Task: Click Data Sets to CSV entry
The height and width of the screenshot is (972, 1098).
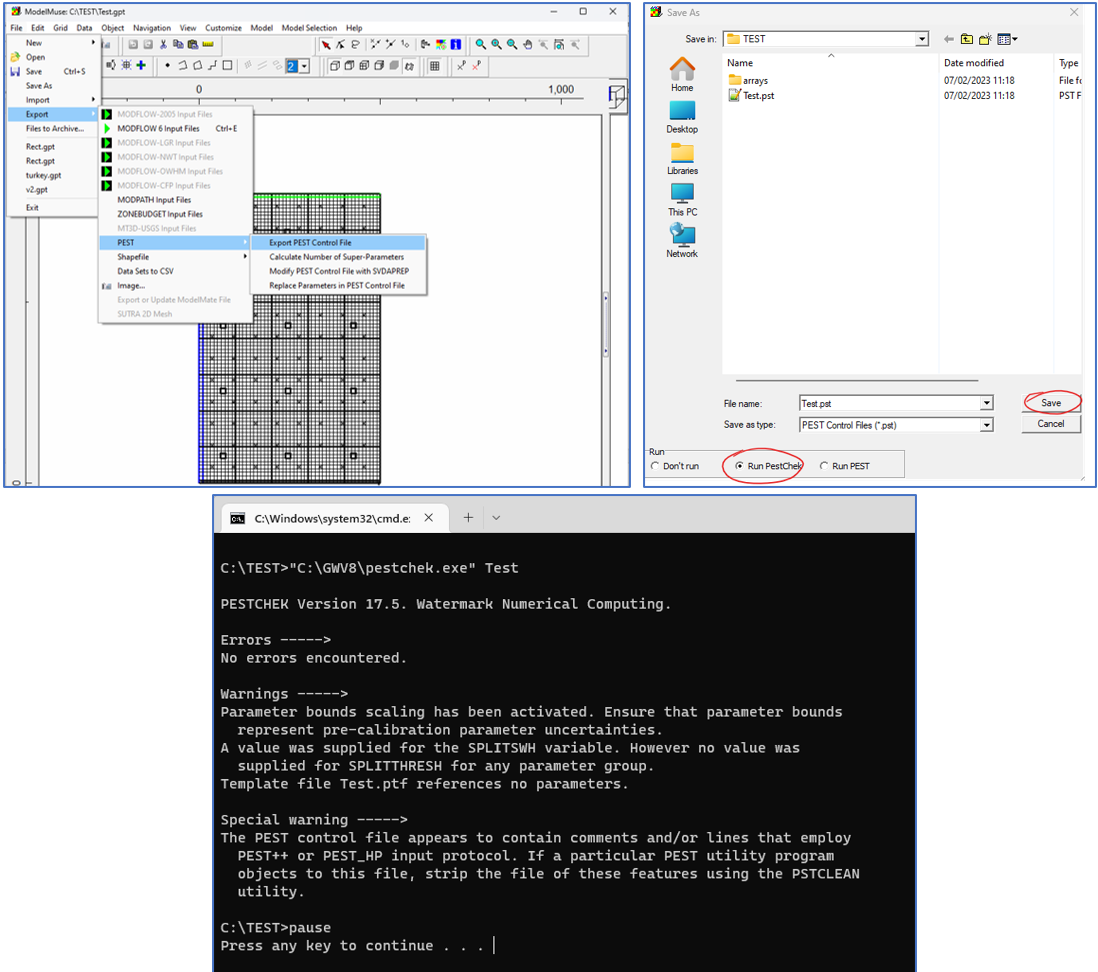Action: coord(176,271)
